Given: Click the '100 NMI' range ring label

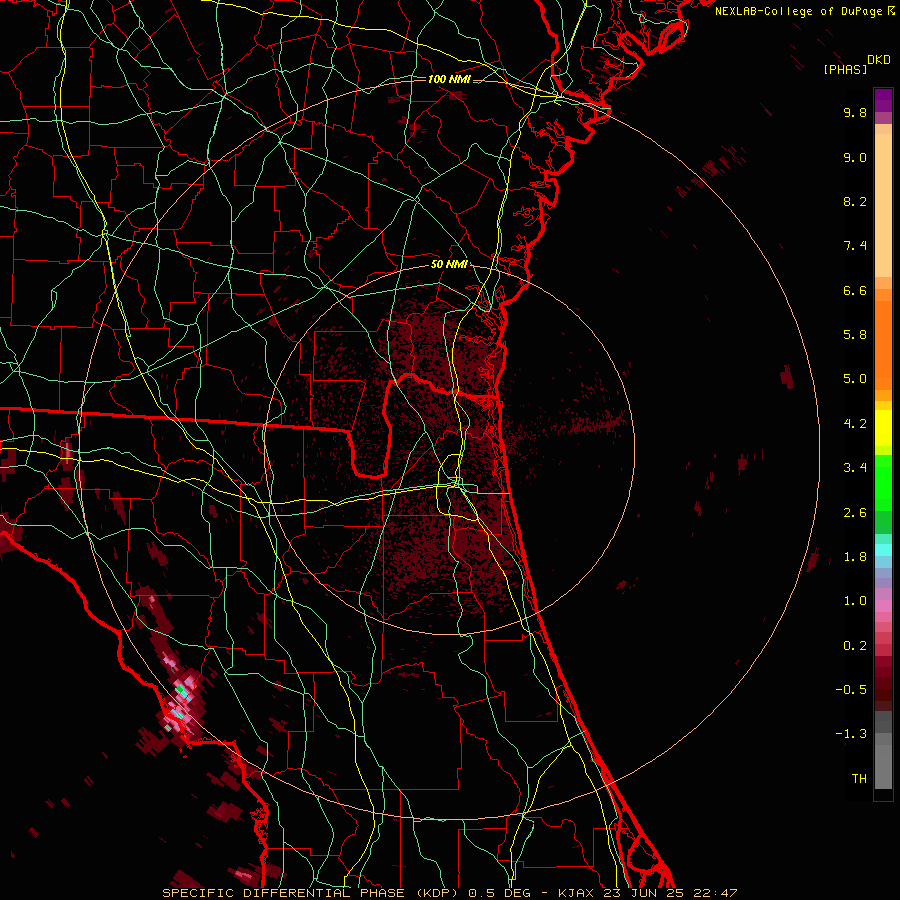Looking at the screenshot, I should (449, 79).
